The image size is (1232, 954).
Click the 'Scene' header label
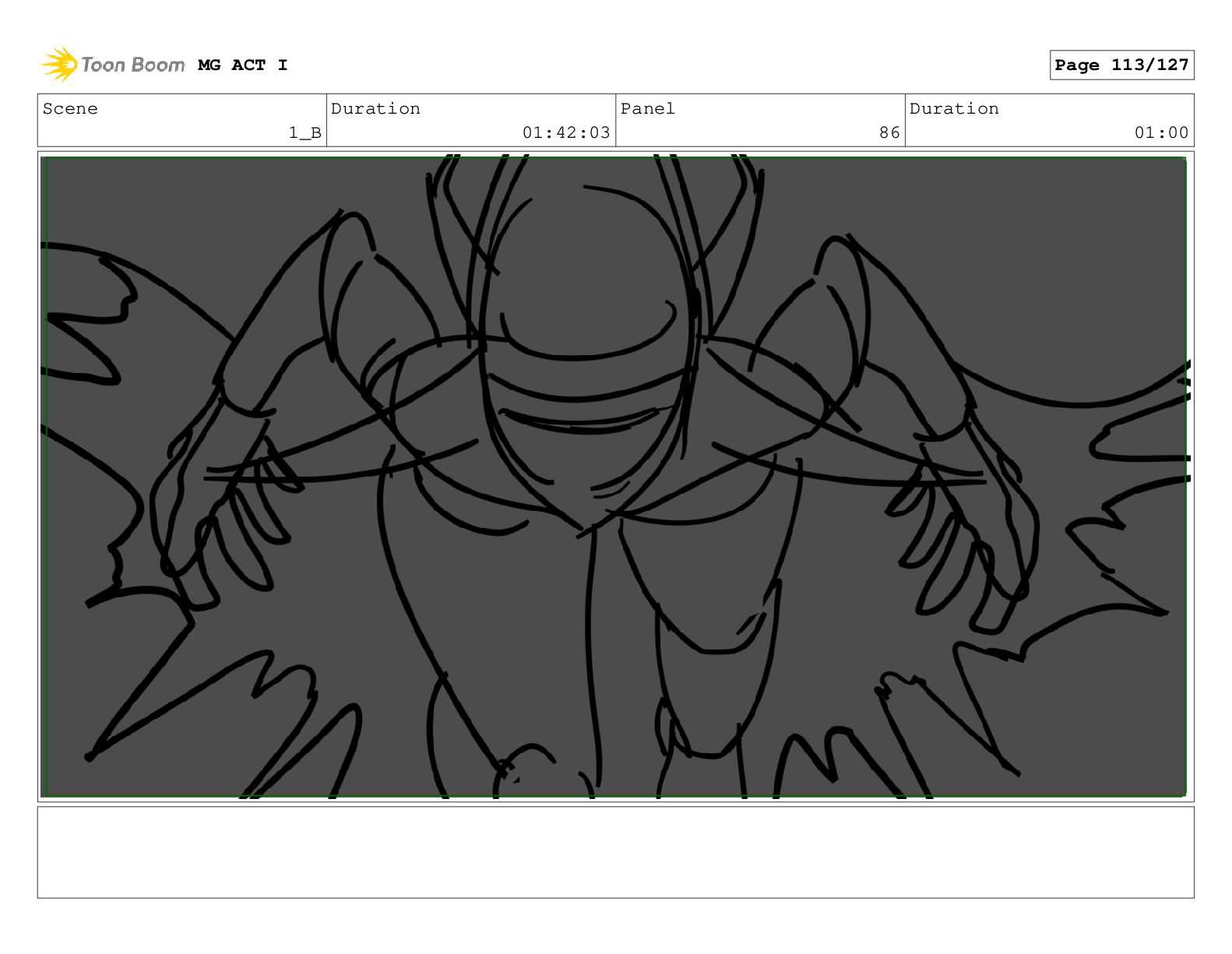pyautogui.click(x=70, y=109)
